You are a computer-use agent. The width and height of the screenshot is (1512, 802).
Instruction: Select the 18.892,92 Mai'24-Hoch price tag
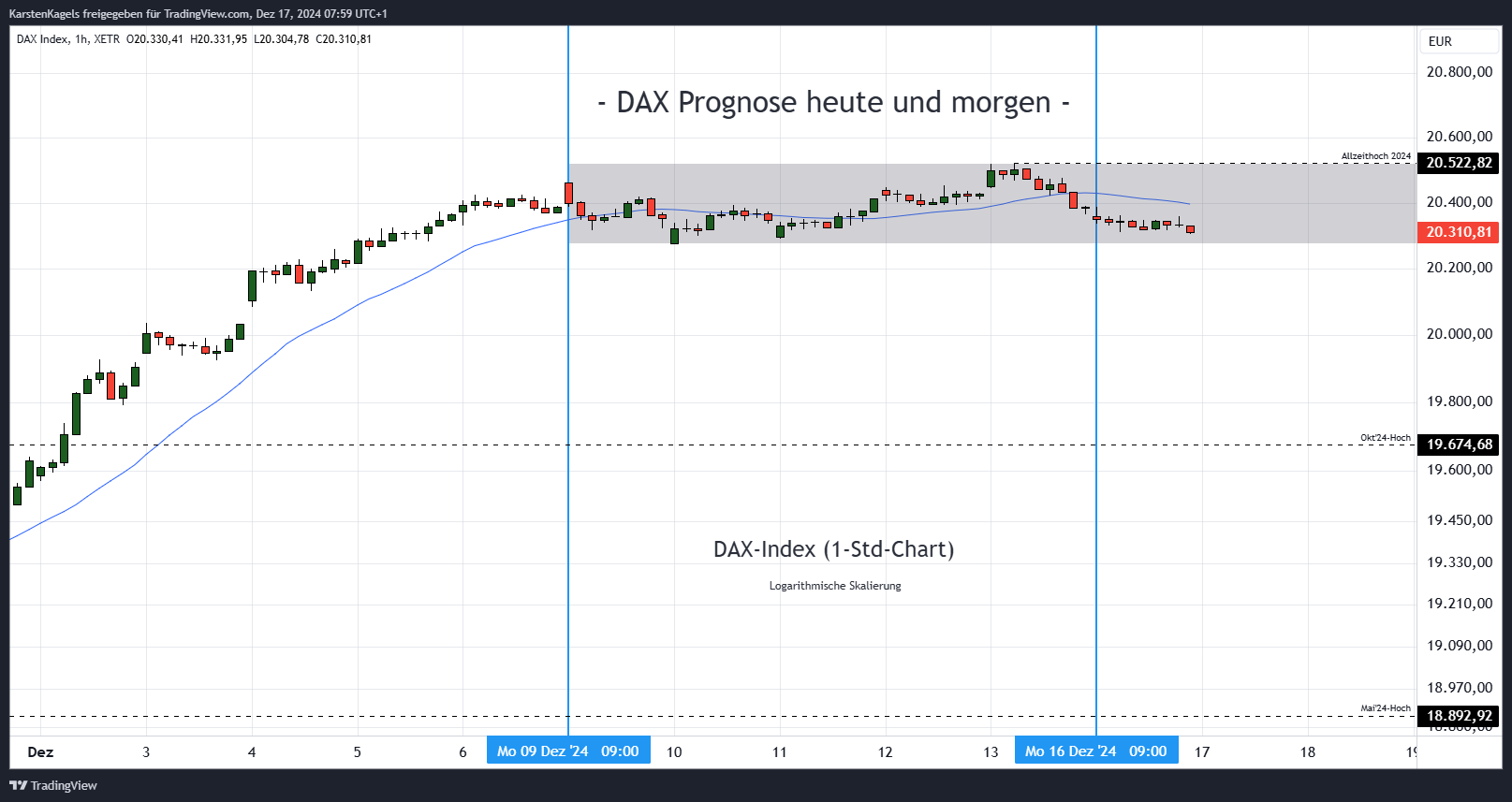click(x=1459, y=716)
